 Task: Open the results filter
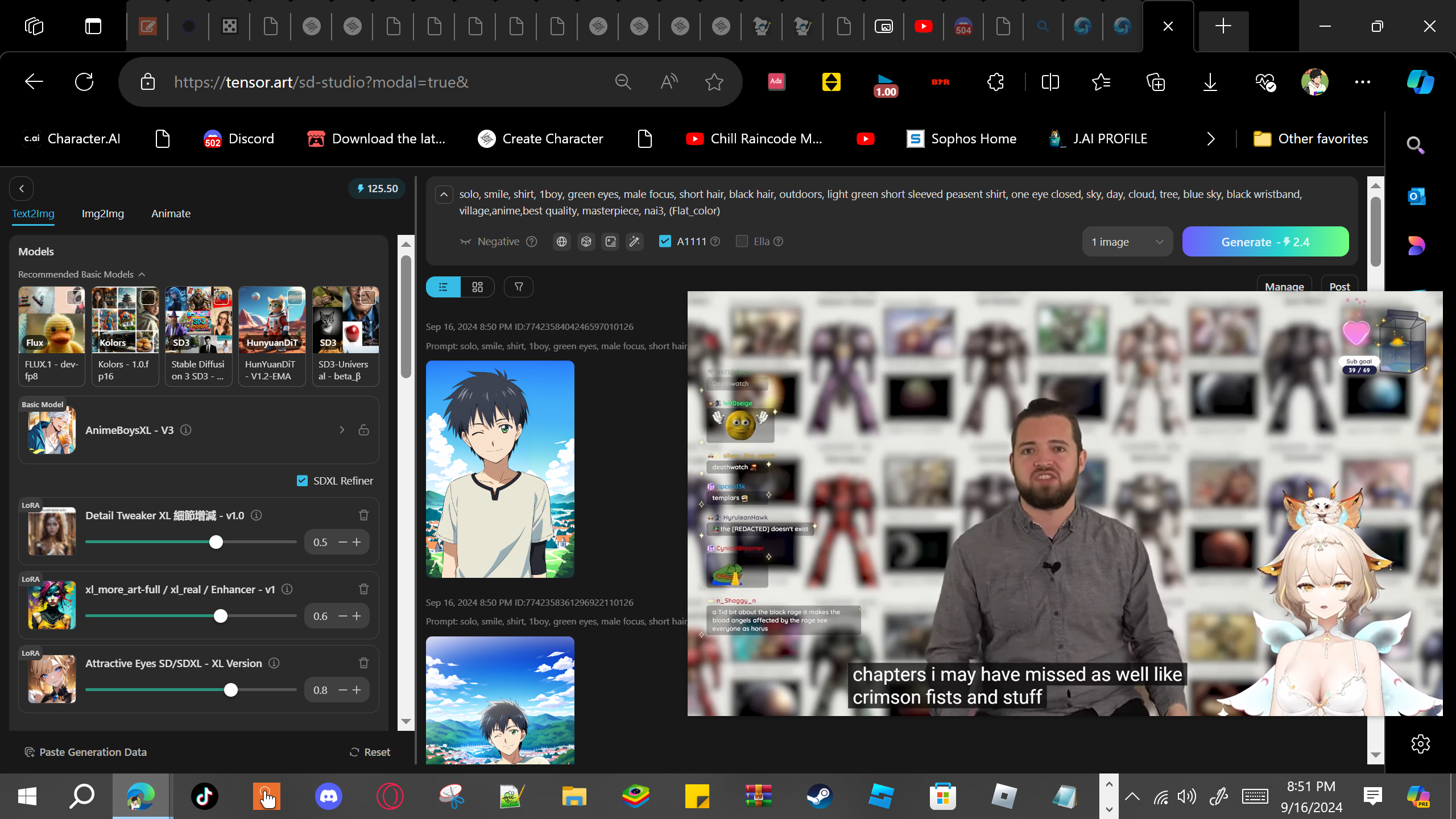coord(519,287)
